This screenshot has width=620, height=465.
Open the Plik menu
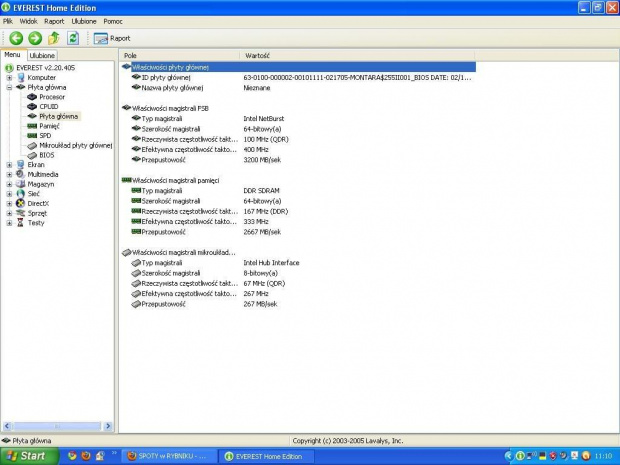[x=8, y=21]
